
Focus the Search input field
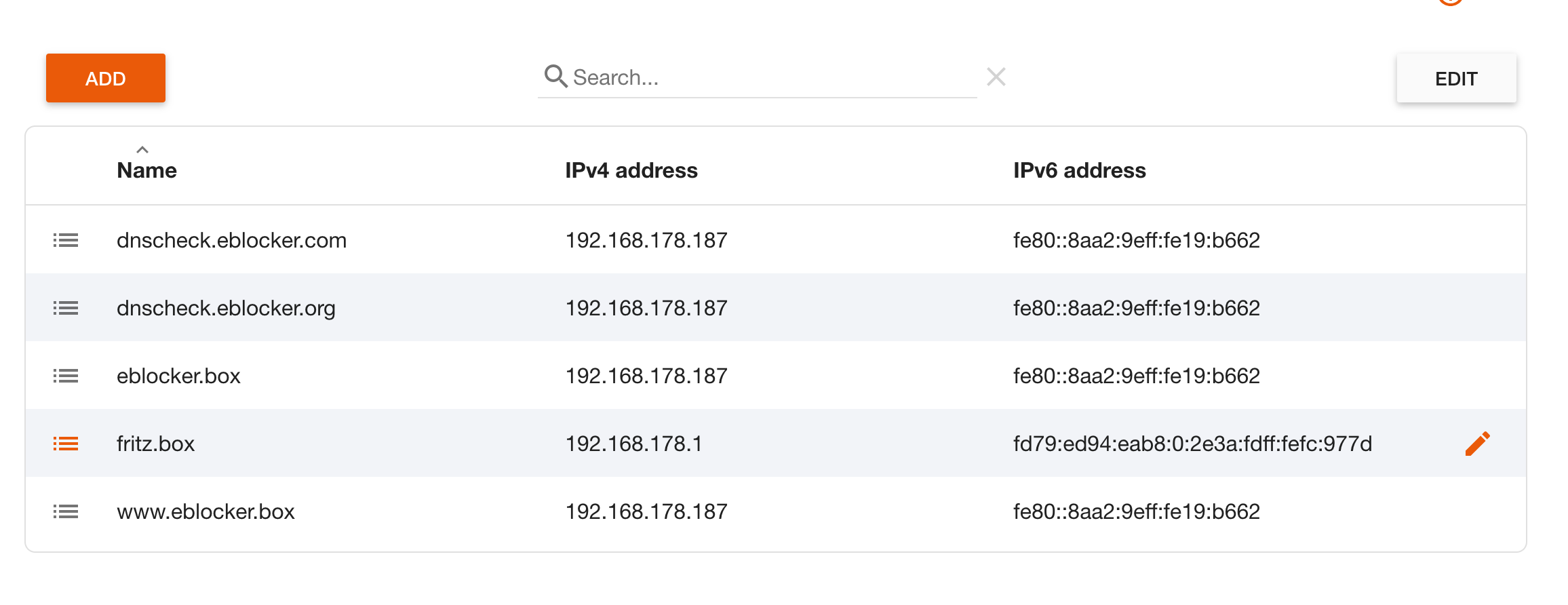pyautogui.click(x=766, y=77)
